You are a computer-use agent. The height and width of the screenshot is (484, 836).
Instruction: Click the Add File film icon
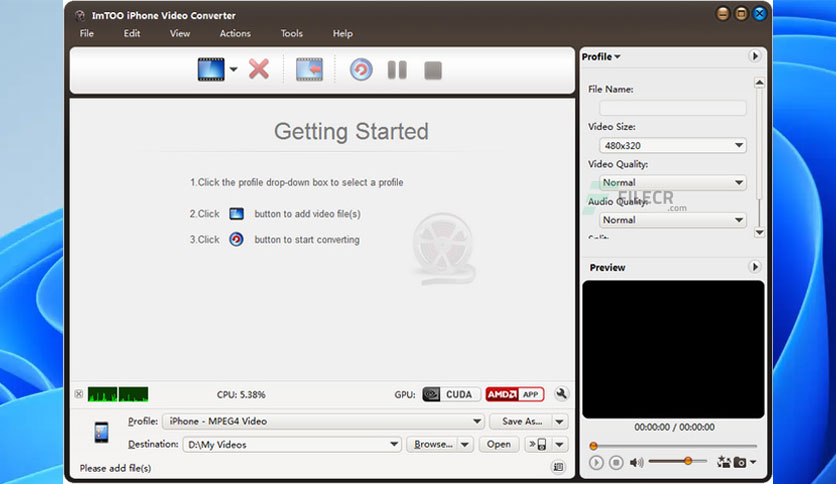pos(211,69)
